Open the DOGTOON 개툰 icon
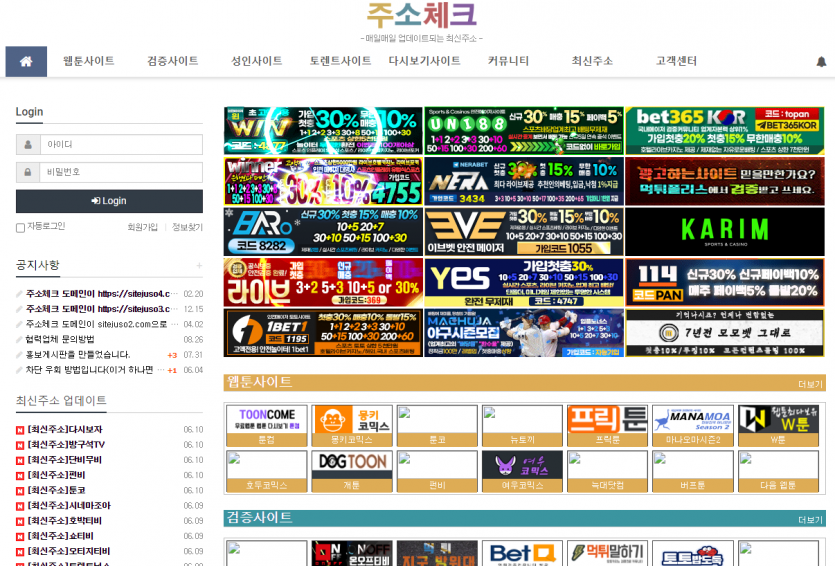 (x=351, y=471)
